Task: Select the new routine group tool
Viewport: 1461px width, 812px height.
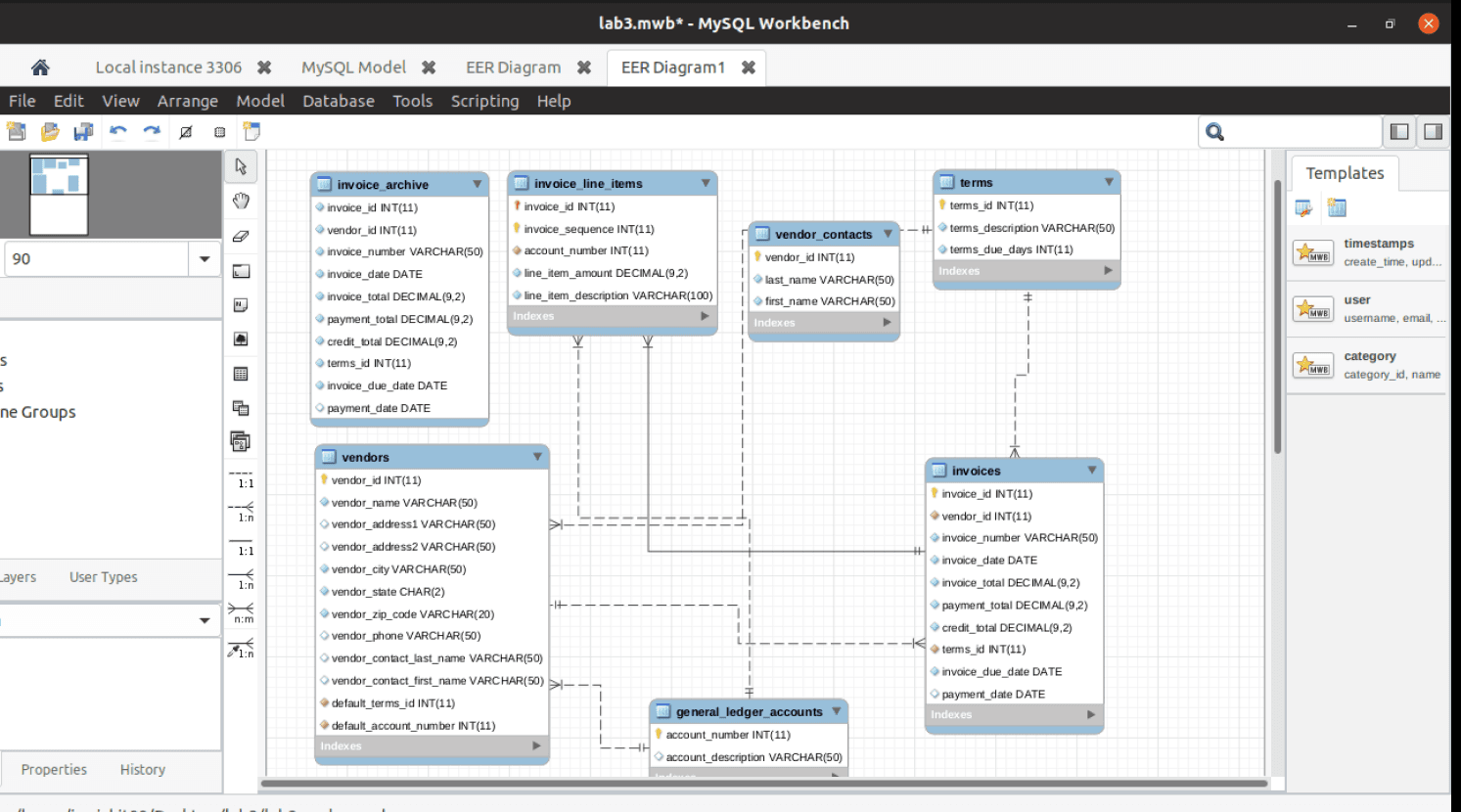Action: (241, 441)
